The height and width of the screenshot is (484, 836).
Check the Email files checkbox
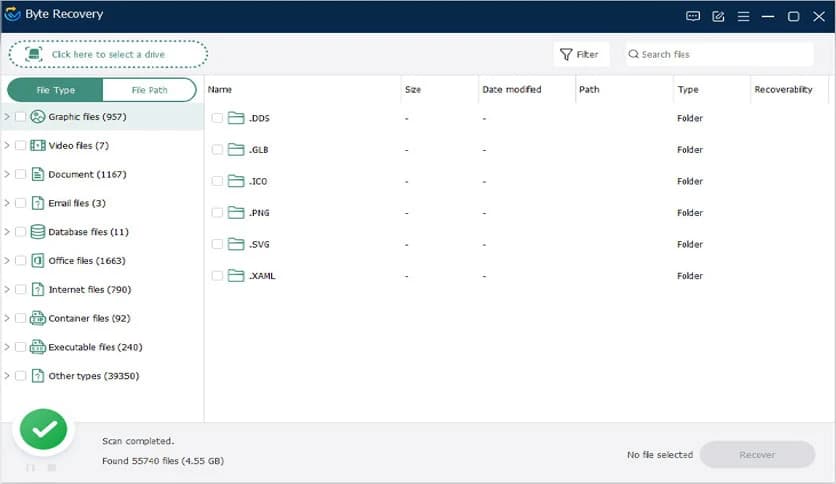coord(20,203)
